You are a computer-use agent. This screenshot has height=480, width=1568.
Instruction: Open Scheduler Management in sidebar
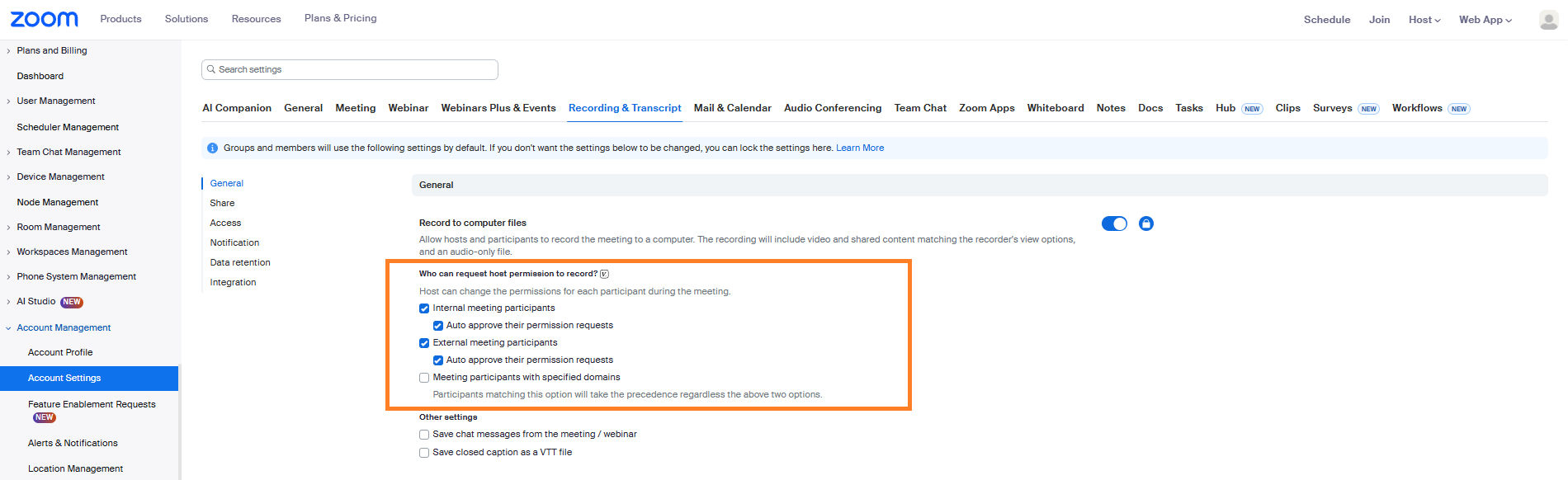(68, 127)
